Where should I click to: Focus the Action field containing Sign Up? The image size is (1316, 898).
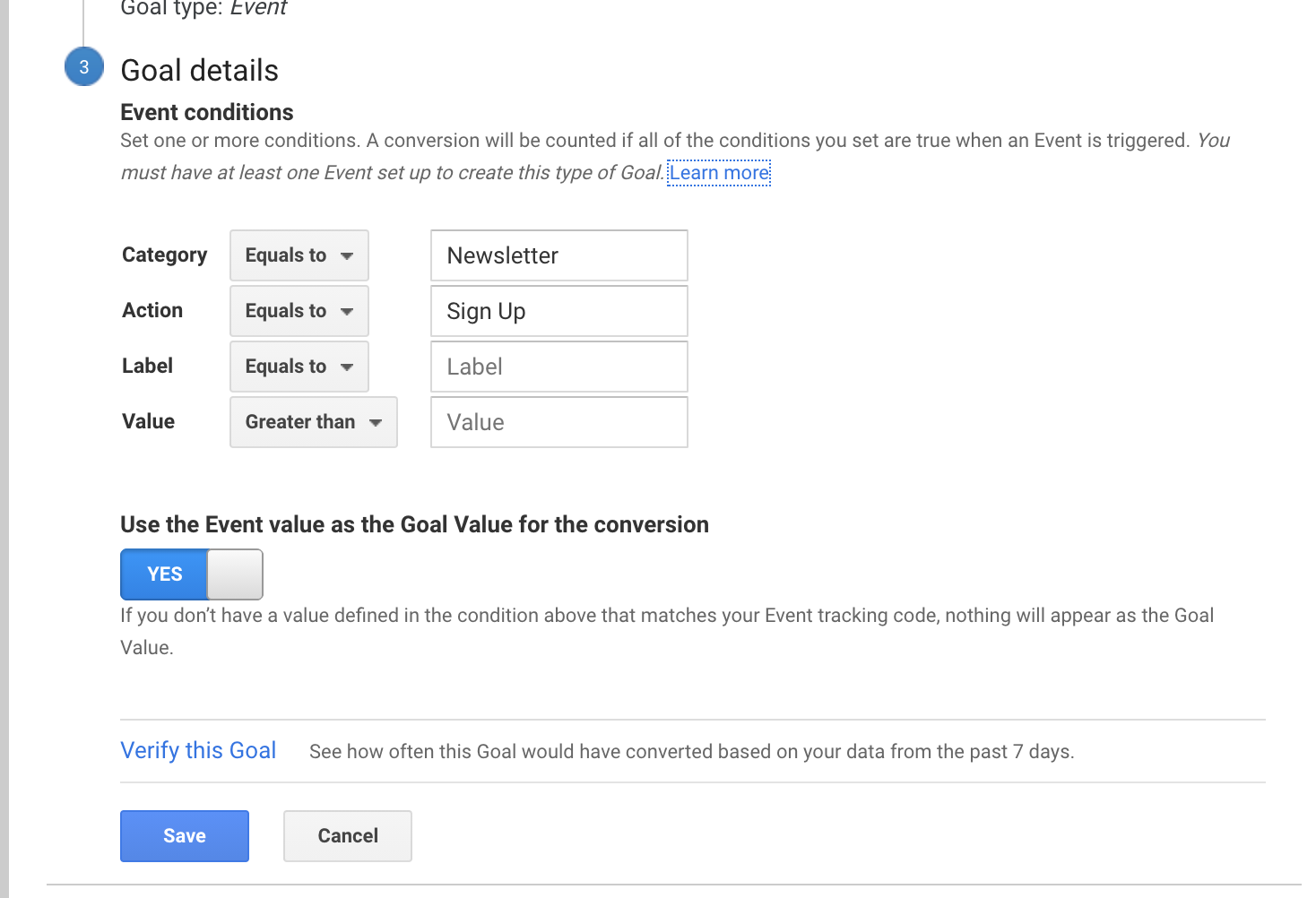[558, 311]
